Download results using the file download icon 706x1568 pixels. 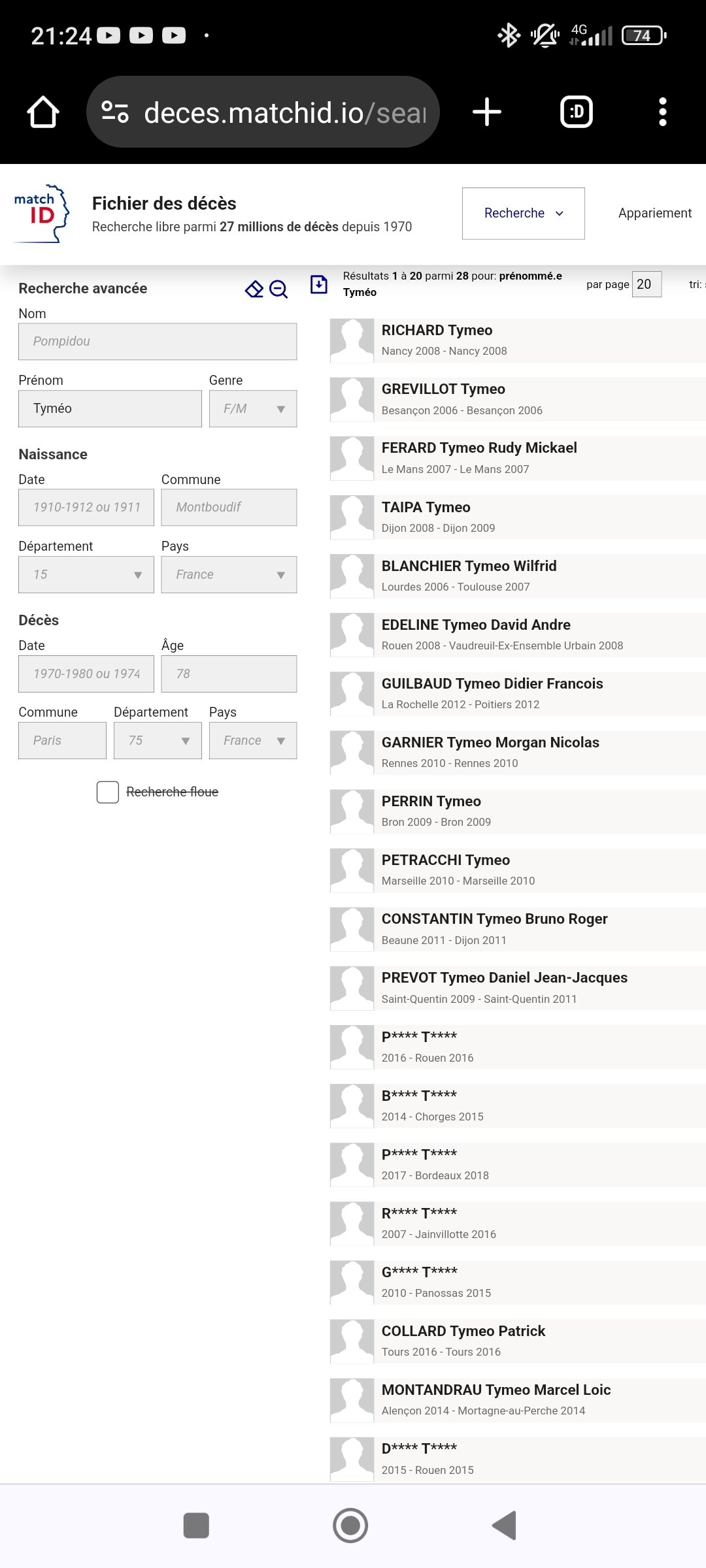(x=319, y=284)
